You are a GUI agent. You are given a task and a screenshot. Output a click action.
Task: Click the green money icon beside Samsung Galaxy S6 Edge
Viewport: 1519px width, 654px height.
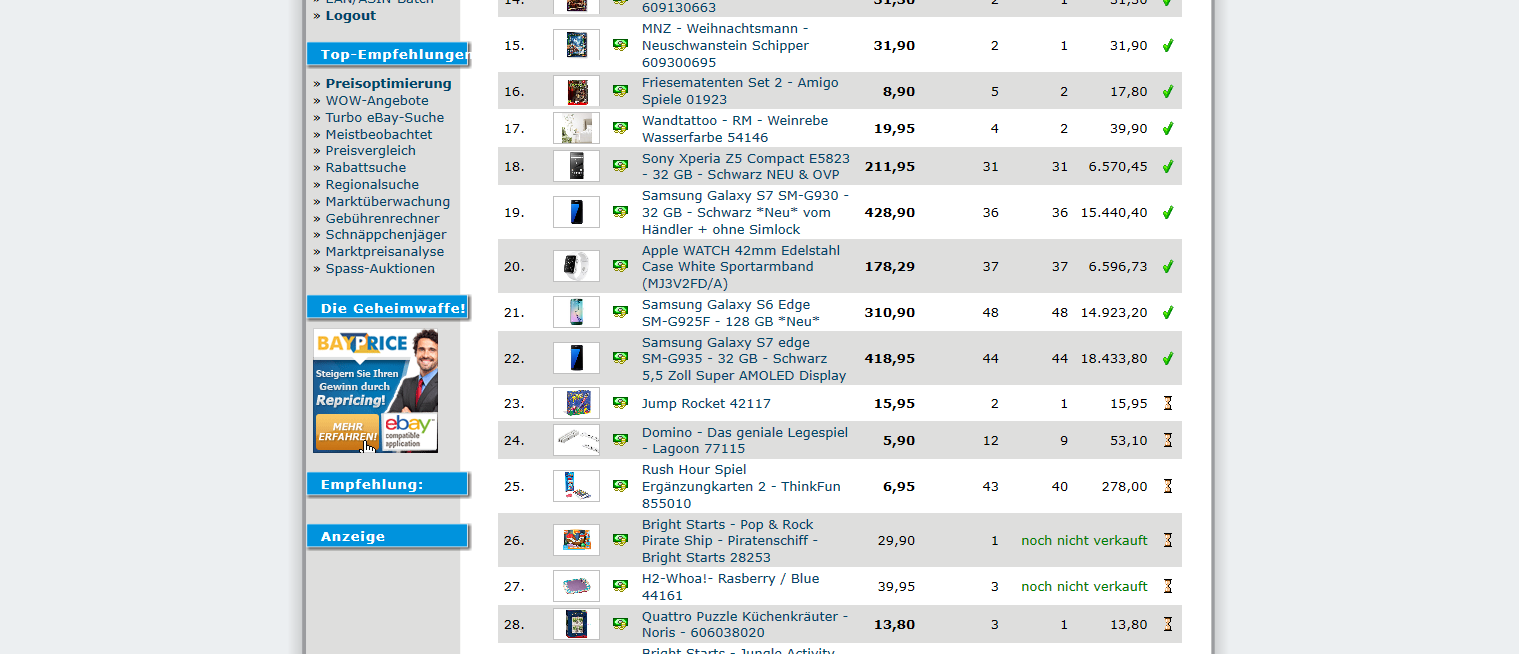point(620,312)
